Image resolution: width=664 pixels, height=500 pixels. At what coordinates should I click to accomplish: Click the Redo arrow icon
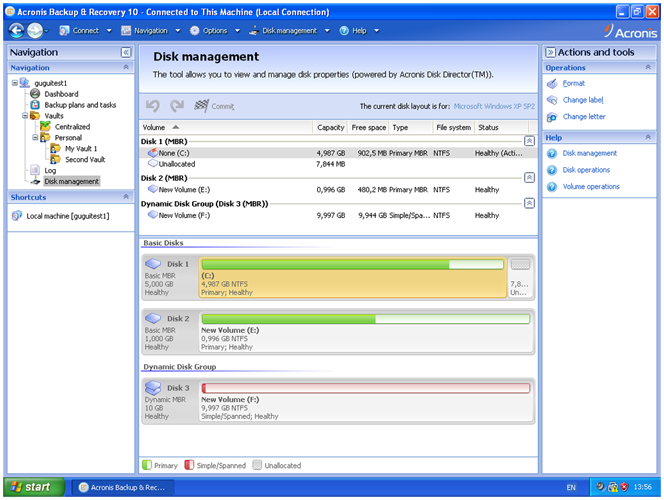click(177, 106)
